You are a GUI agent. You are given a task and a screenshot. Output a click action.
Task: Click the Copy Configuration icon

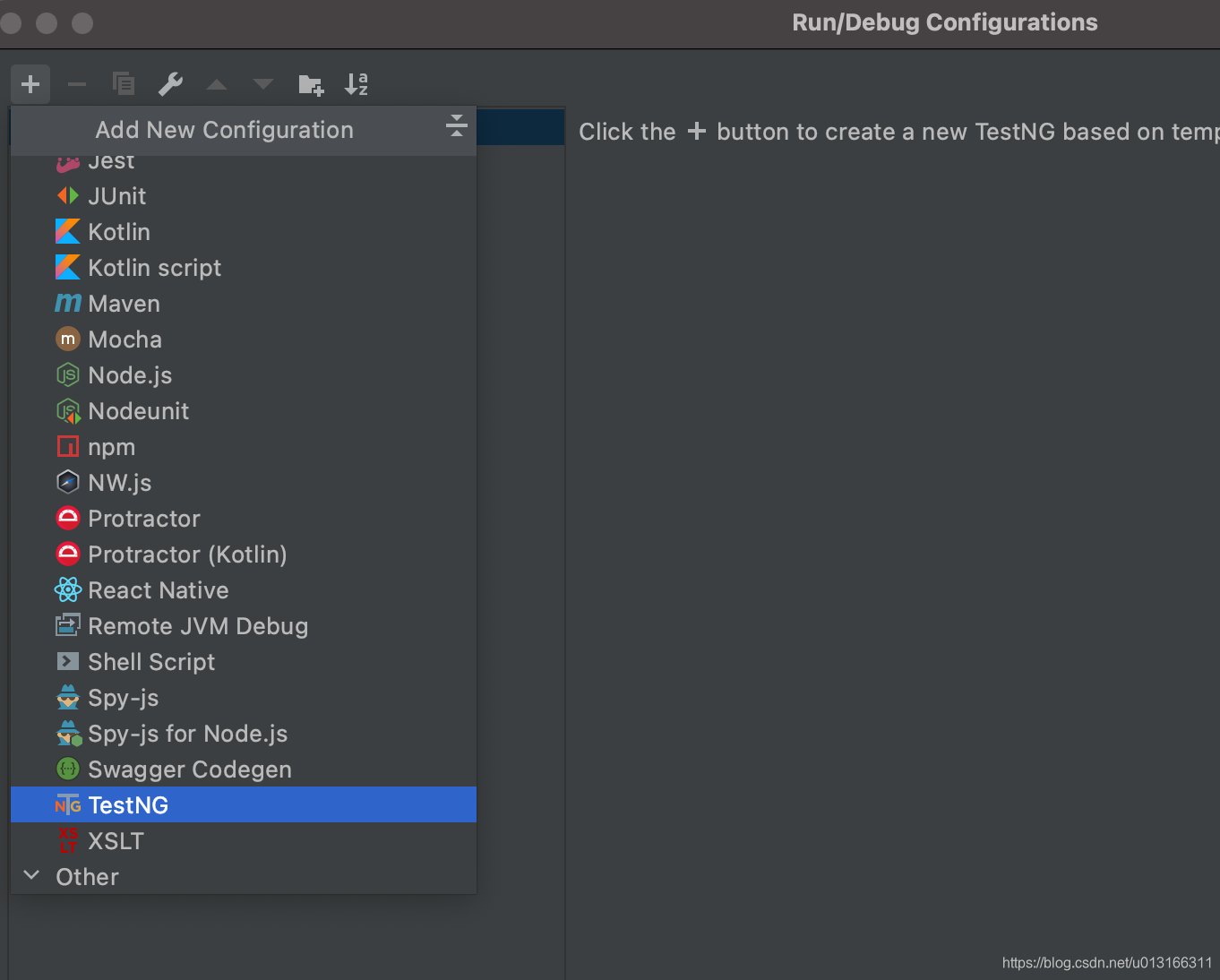[124, 84]
